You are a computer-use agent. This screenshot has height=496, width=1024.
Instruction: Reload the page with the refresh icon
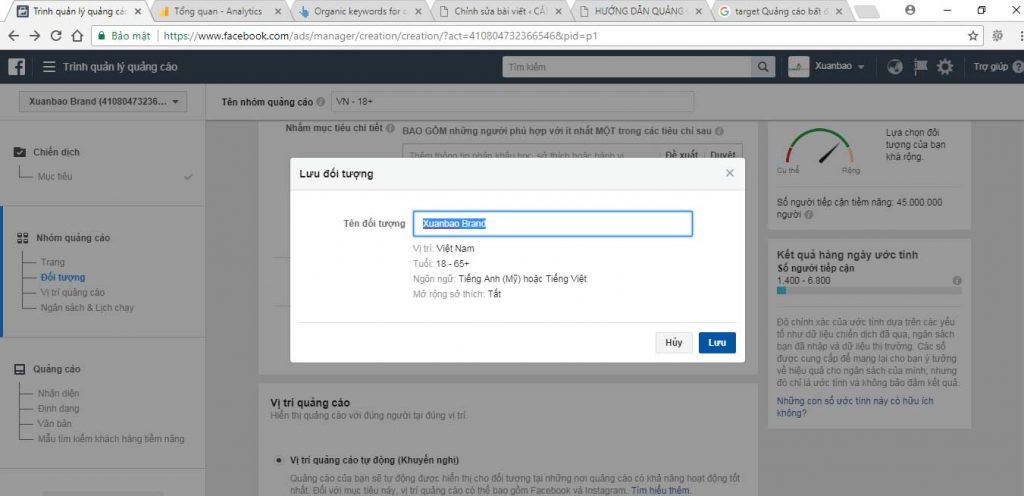point(56,36)
